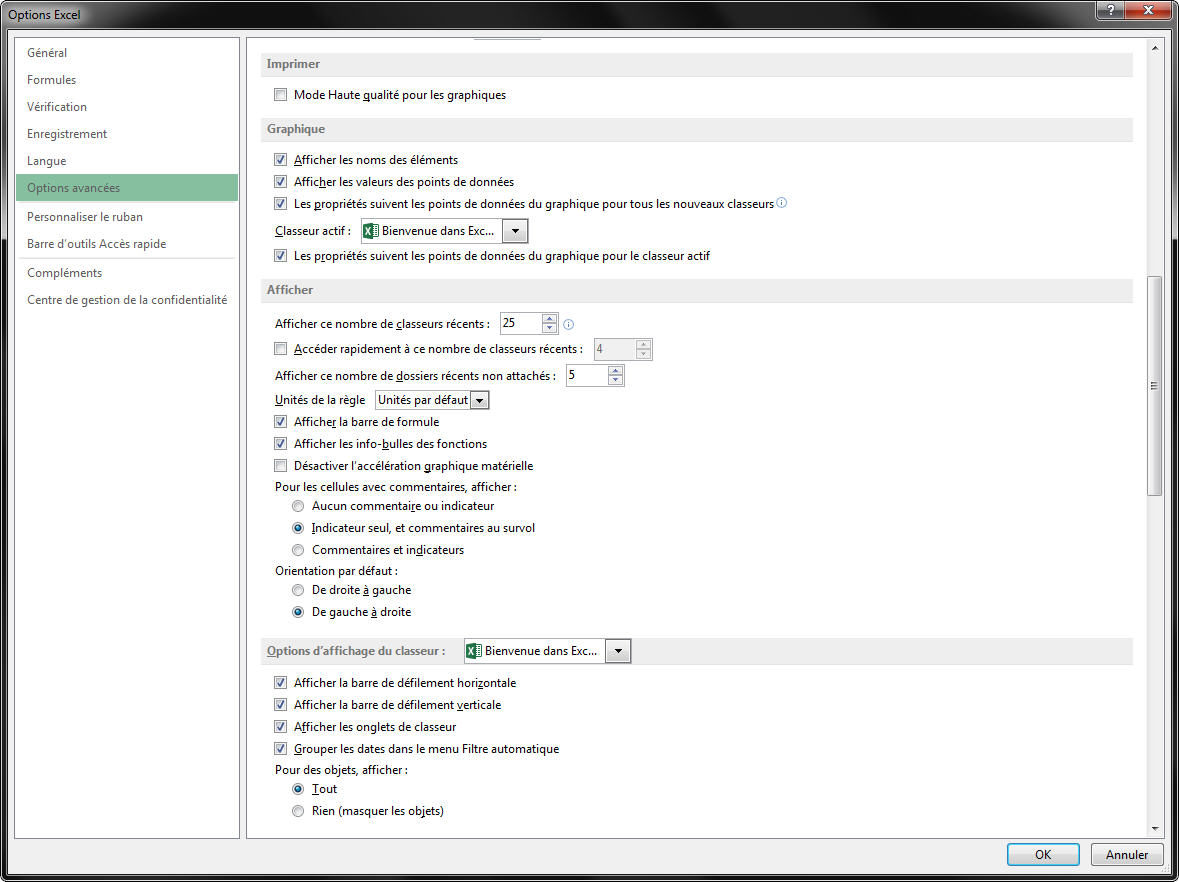Image resolution: width=1179 pixels, height=882 pixels.
Task: Uncheck Afficher les info-bulles des fonctions
Action: [280, 444]
